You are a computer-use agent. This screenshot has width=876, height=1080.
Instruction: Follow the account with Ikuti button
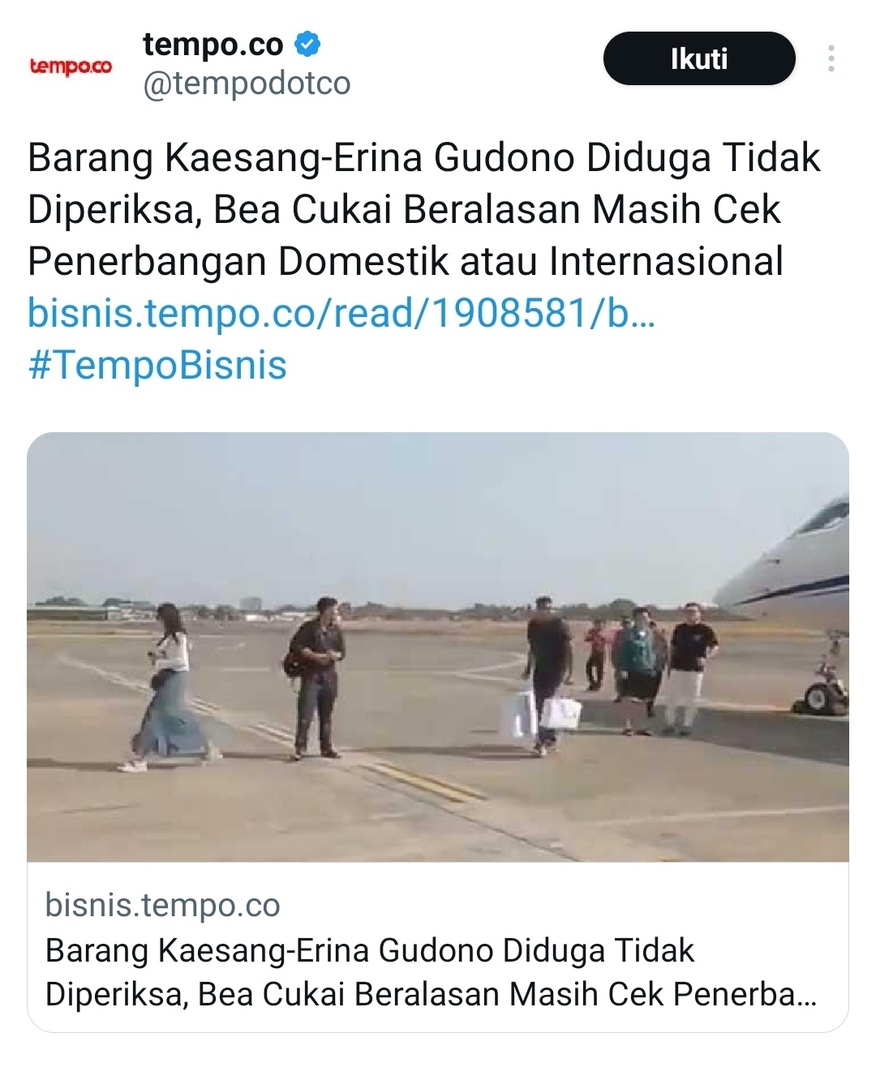(699, 59)
